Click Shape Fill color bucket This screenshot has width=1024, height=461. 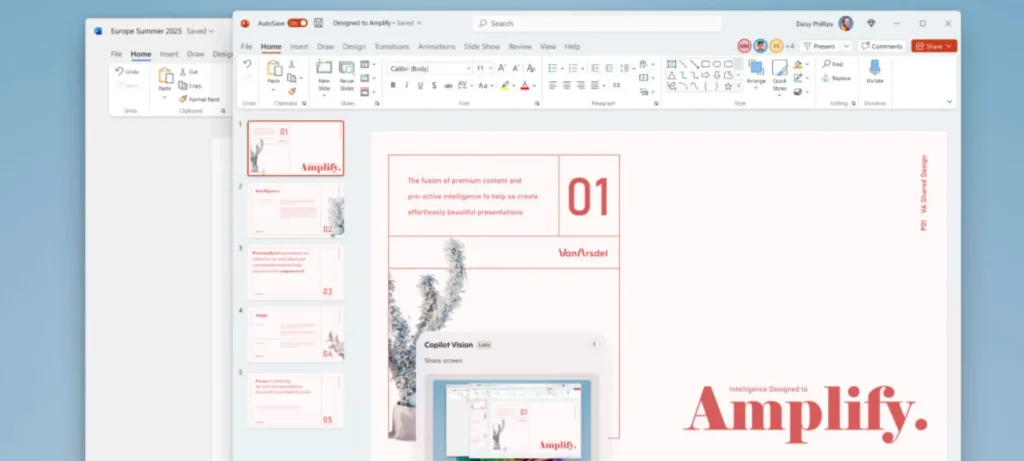(797, 64)
